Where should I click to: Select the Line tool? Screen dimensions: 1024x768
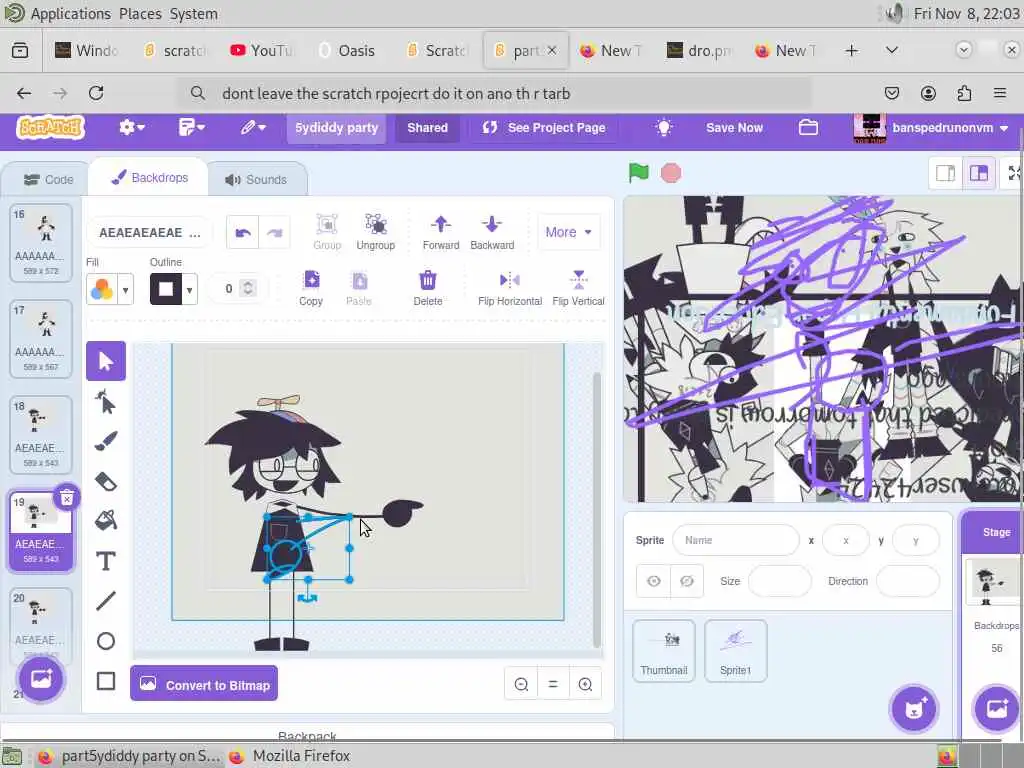click(106, 601)
